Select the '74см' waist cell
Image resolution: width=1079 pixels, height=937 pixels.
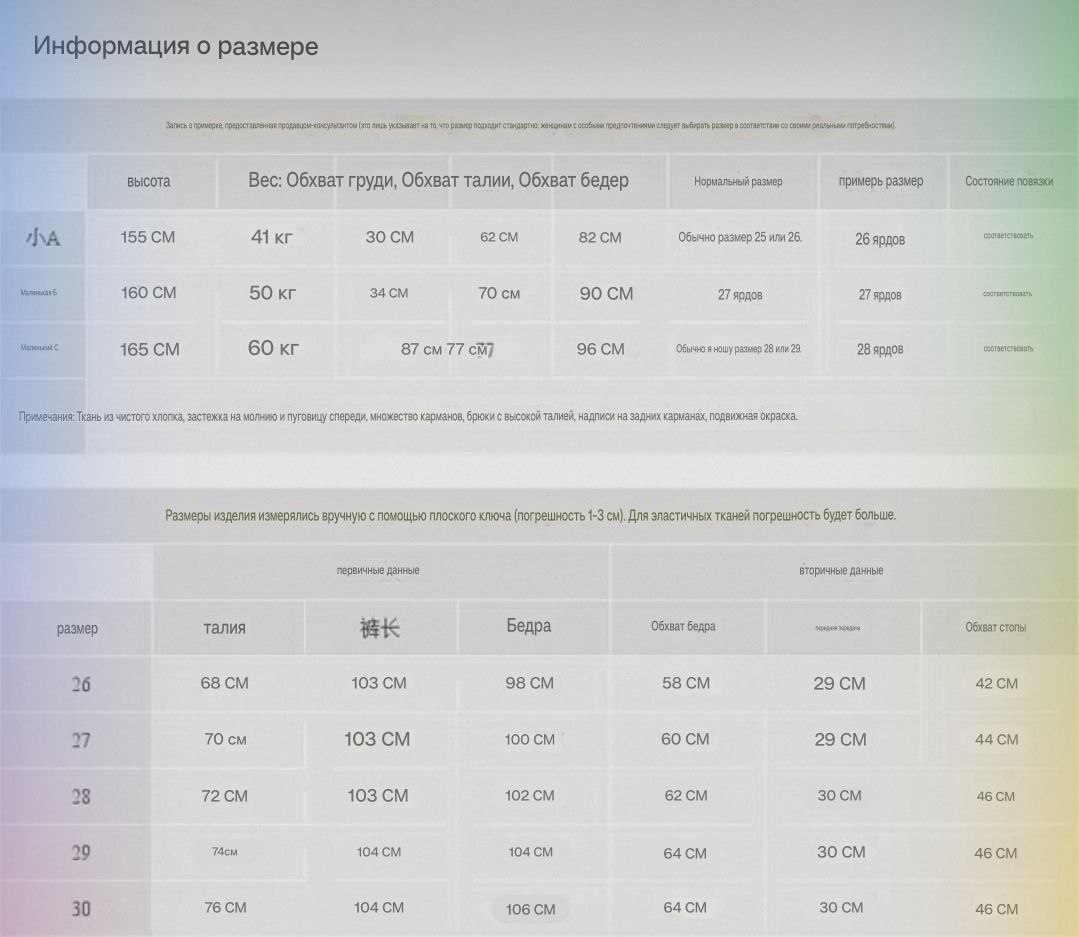pos(224,852)
